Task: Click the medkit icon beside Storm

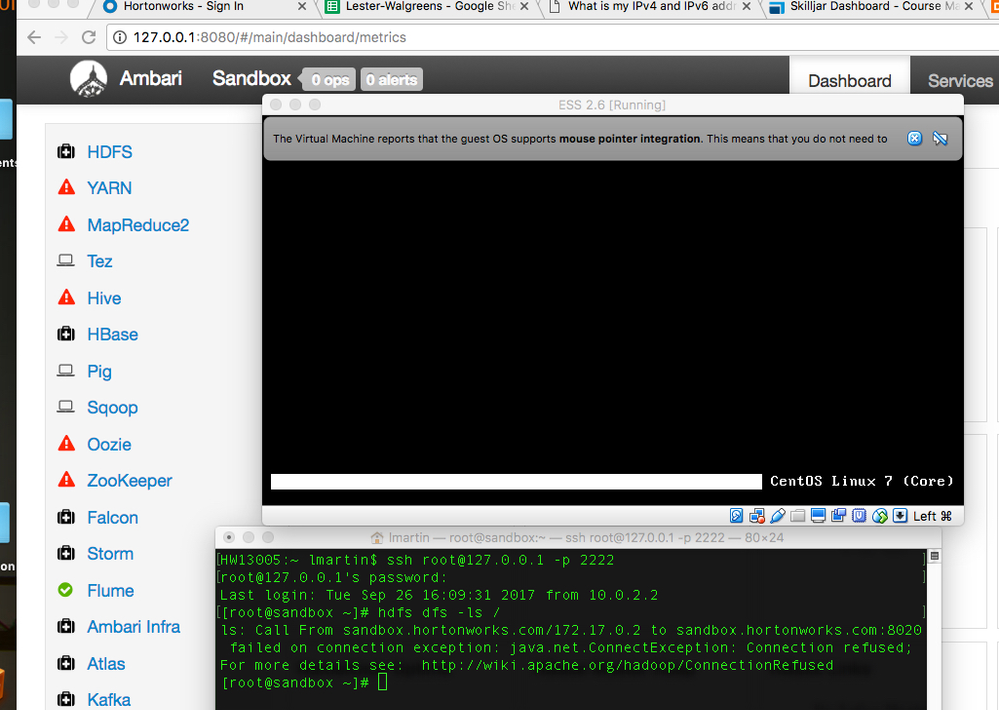Action: tap(66, 553)
